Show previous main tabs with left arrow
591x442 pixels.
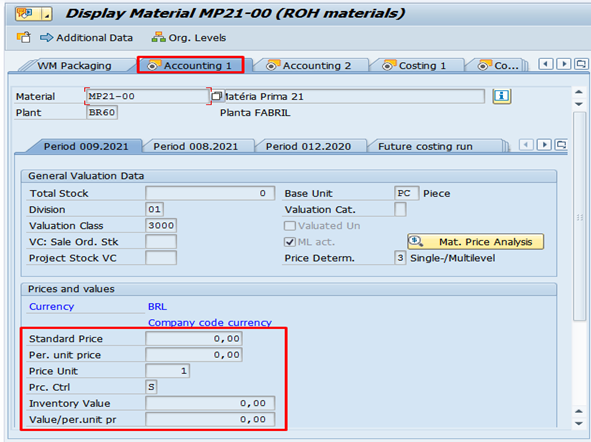(x=546, y=64)
